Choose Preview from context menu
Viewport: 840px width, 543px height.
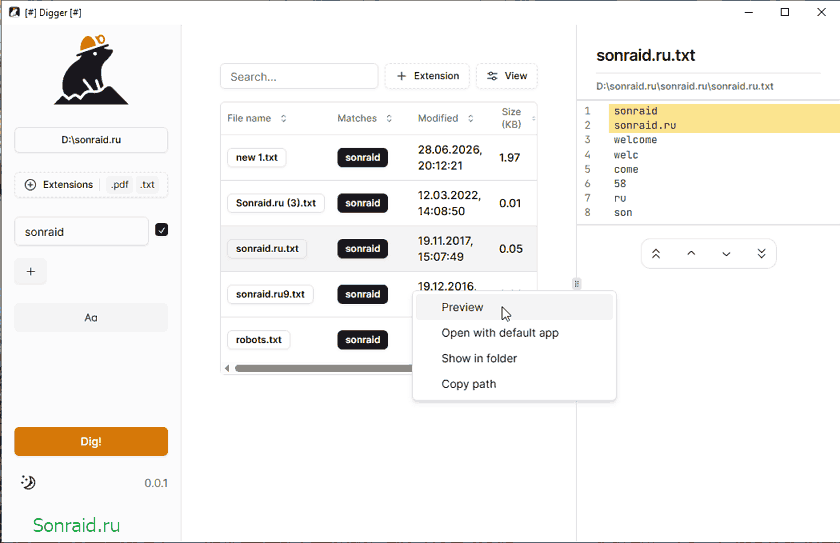coord(514,307)
